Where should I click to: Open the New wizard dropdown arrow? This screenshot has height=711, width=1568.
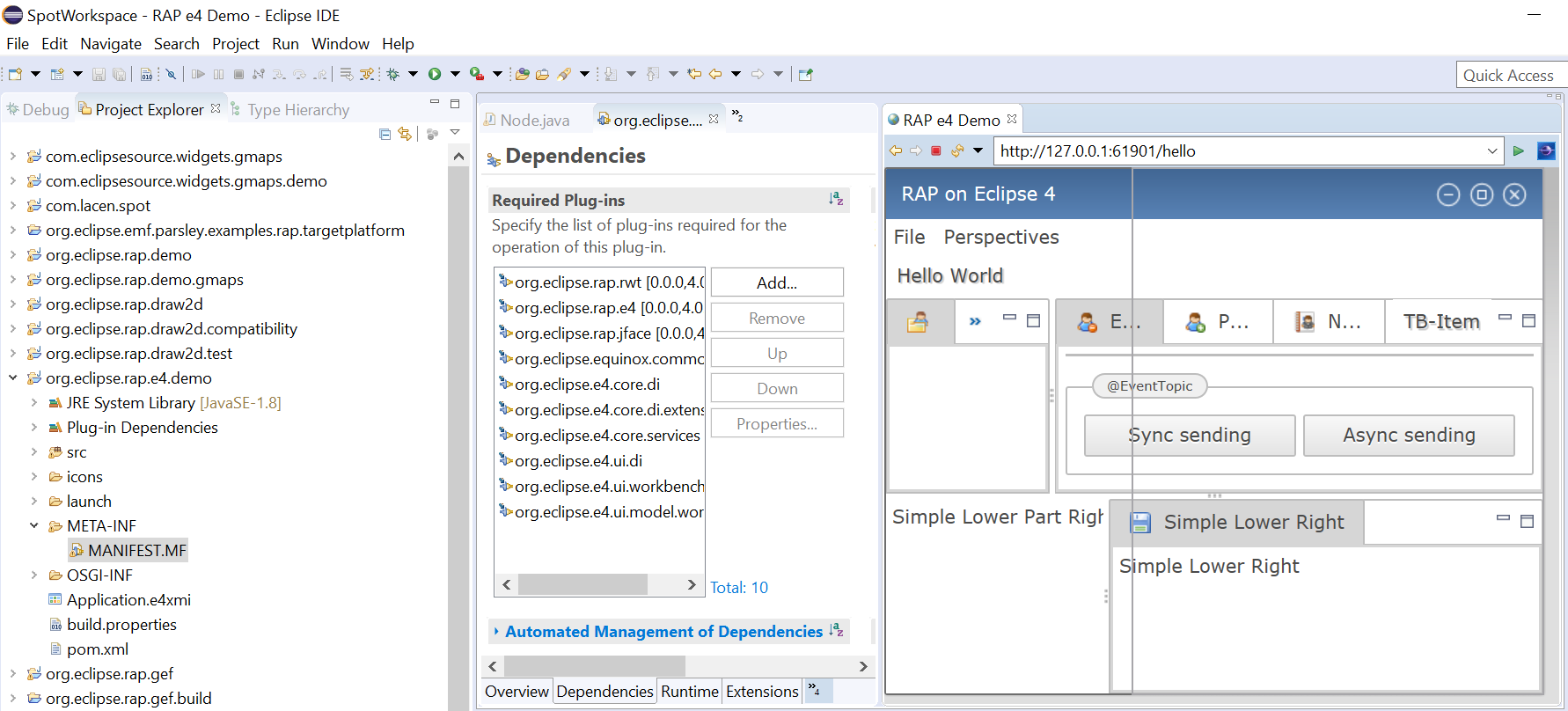[35, 75]
